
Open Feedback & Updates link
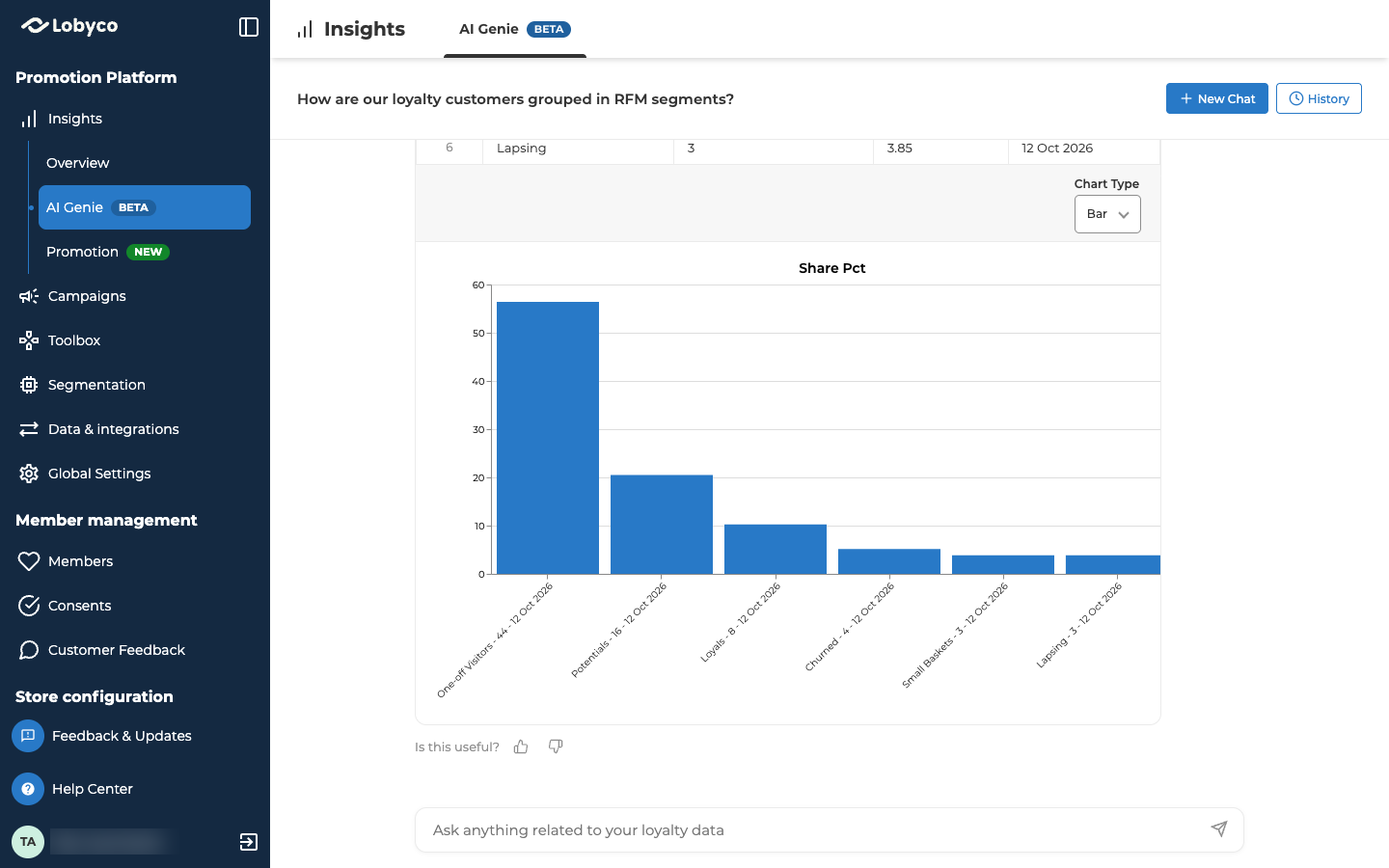[x=122, y=736]
